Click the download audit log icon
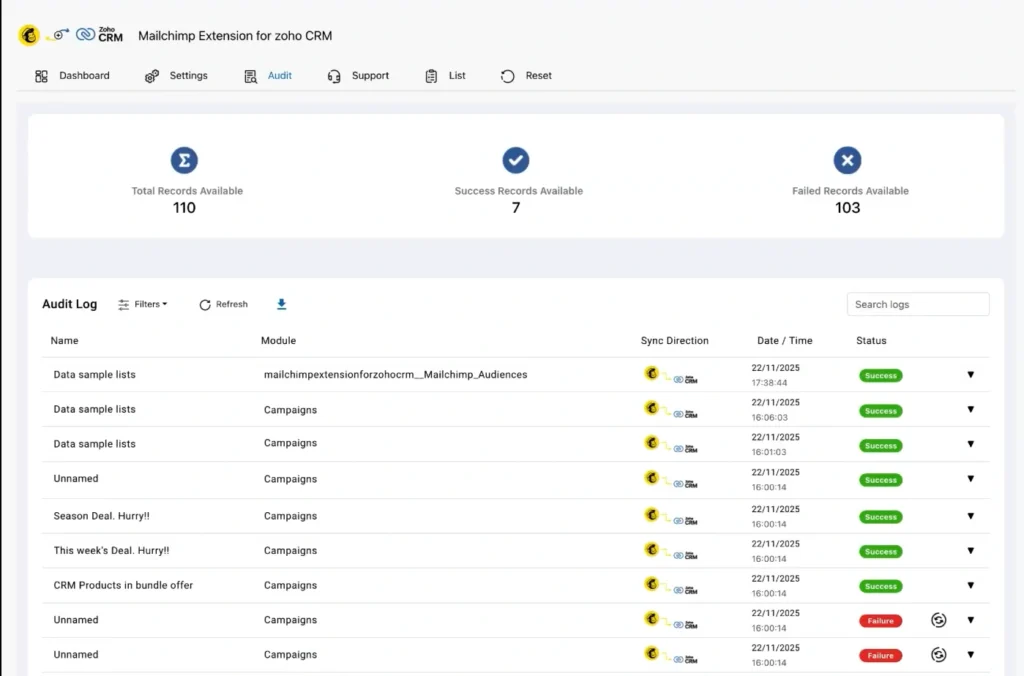Image resolution: width=1024 pixels, height=676 pixels. 281,304
